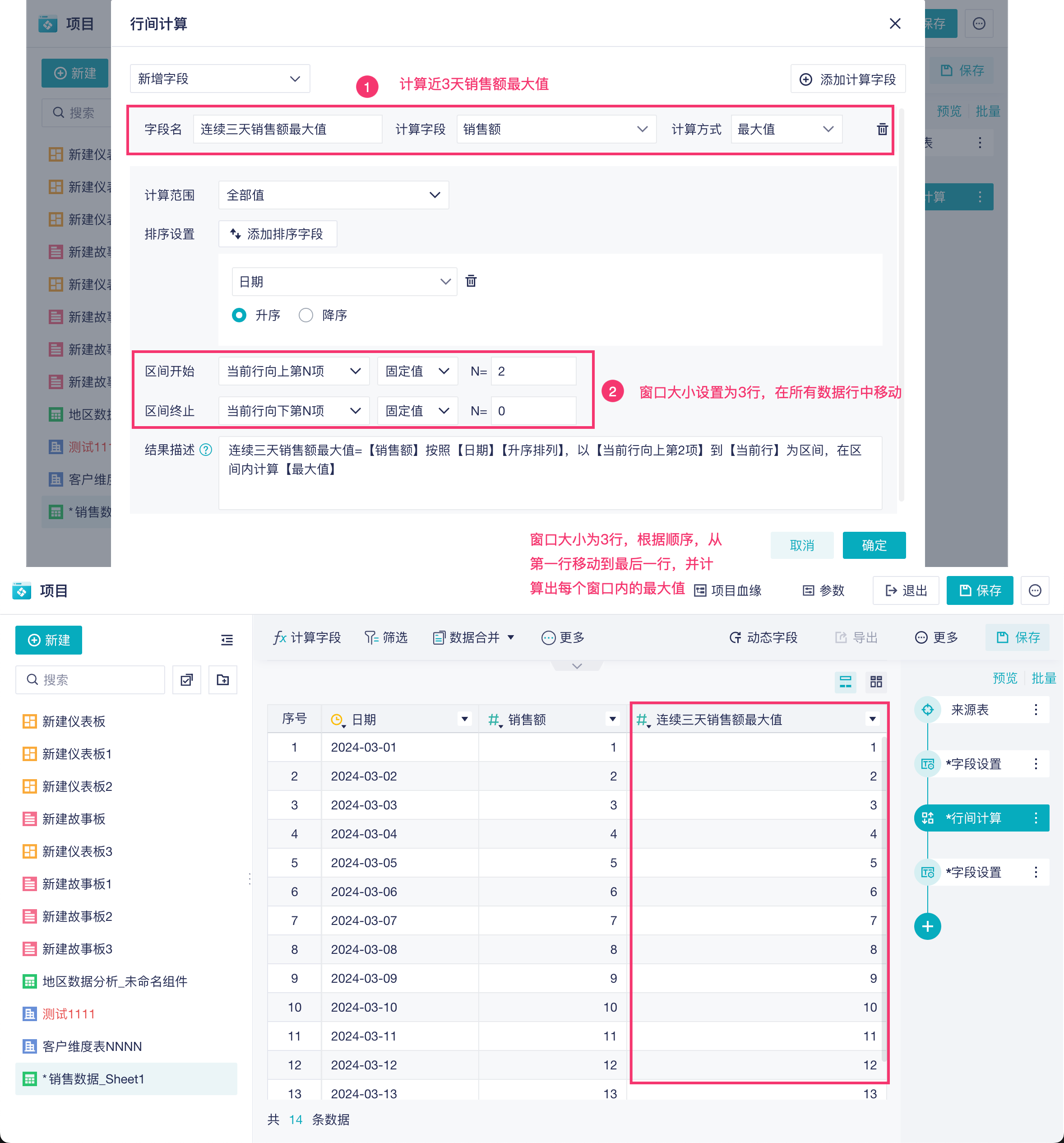The height and width of the screenshot is (1143, 1064).
Task: Open new folder icon beside search
Action: pos(222,680)
